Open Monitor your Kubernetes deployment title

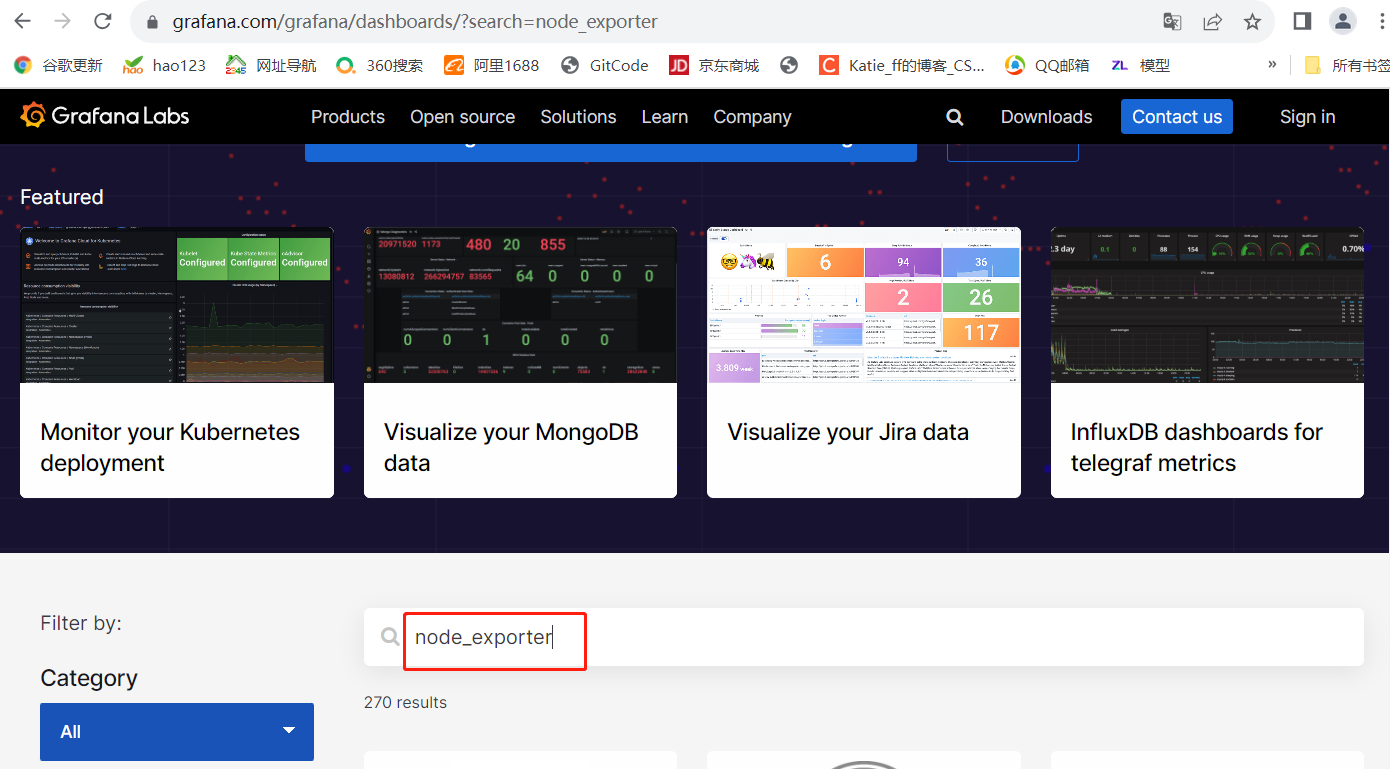tap(170, 448)
